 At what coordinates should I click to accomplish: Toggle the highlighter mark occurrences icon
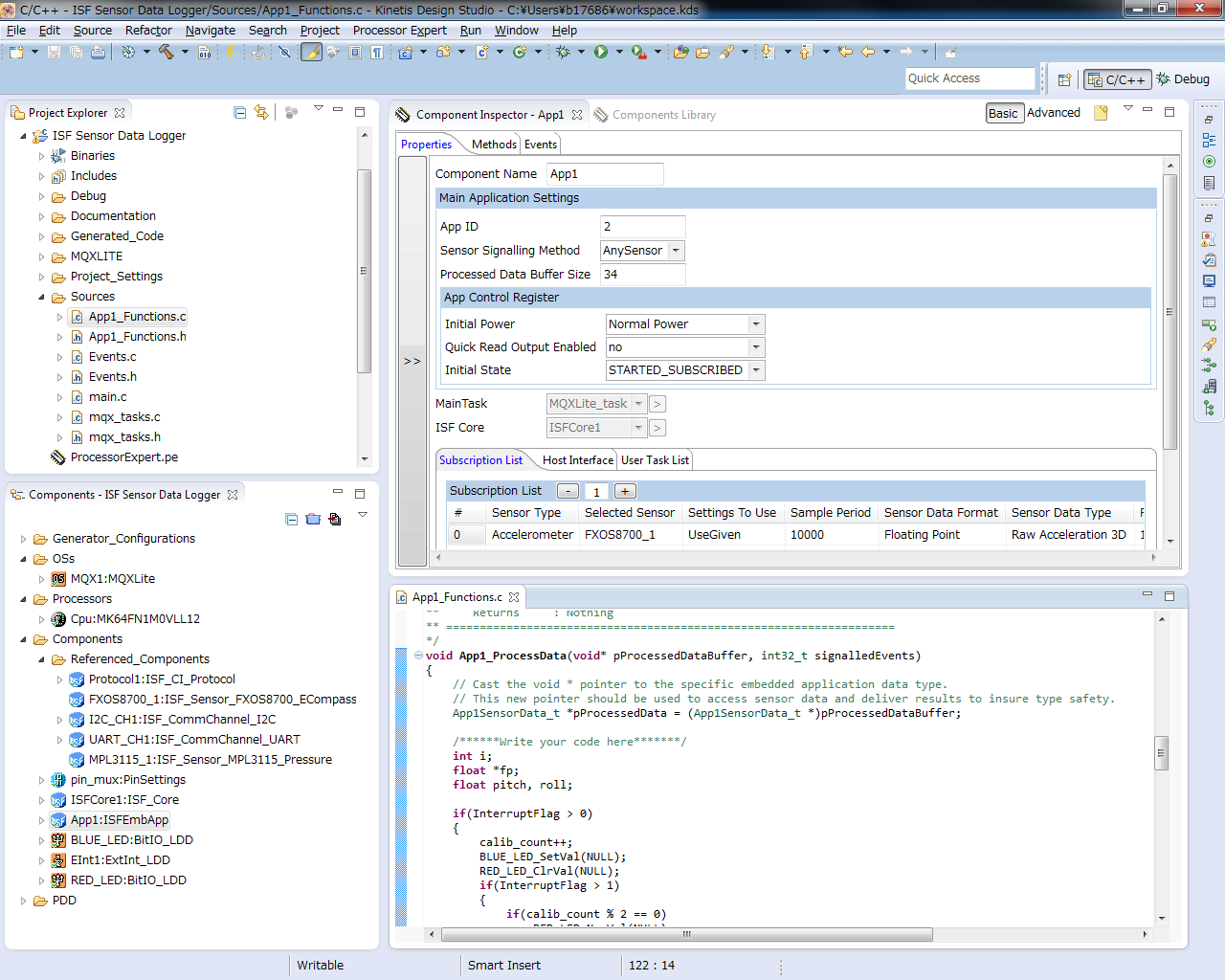[x=311, y=52]
